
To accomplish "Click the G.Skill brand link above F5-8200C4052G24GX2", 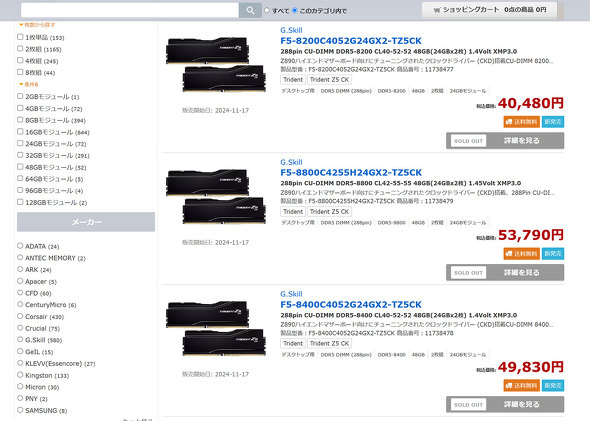I will click(x=291, y=30).
